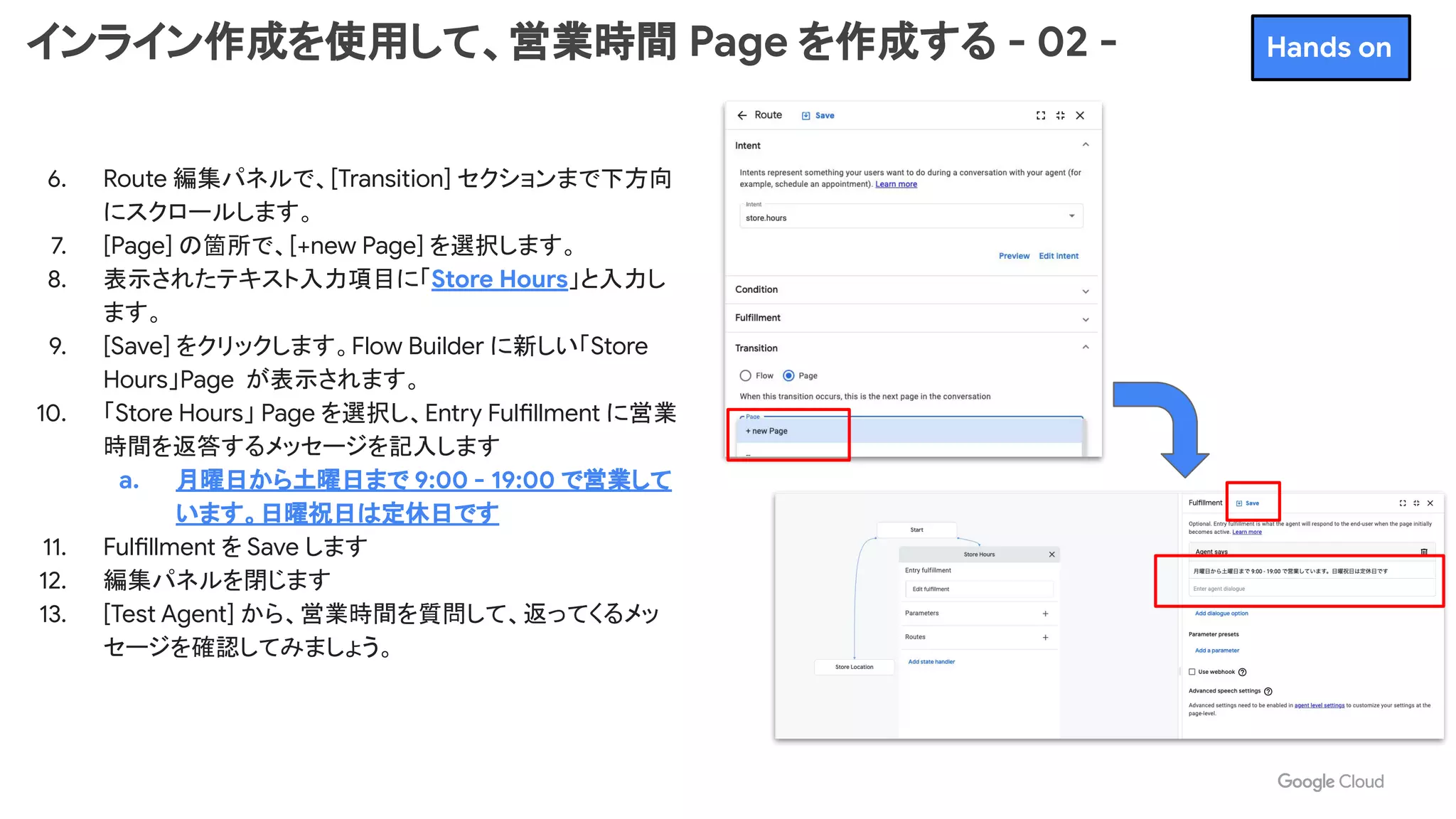The image size is (1456, 819).
Task: Click the Store Hours page header
Action: [x=979, y=555]
